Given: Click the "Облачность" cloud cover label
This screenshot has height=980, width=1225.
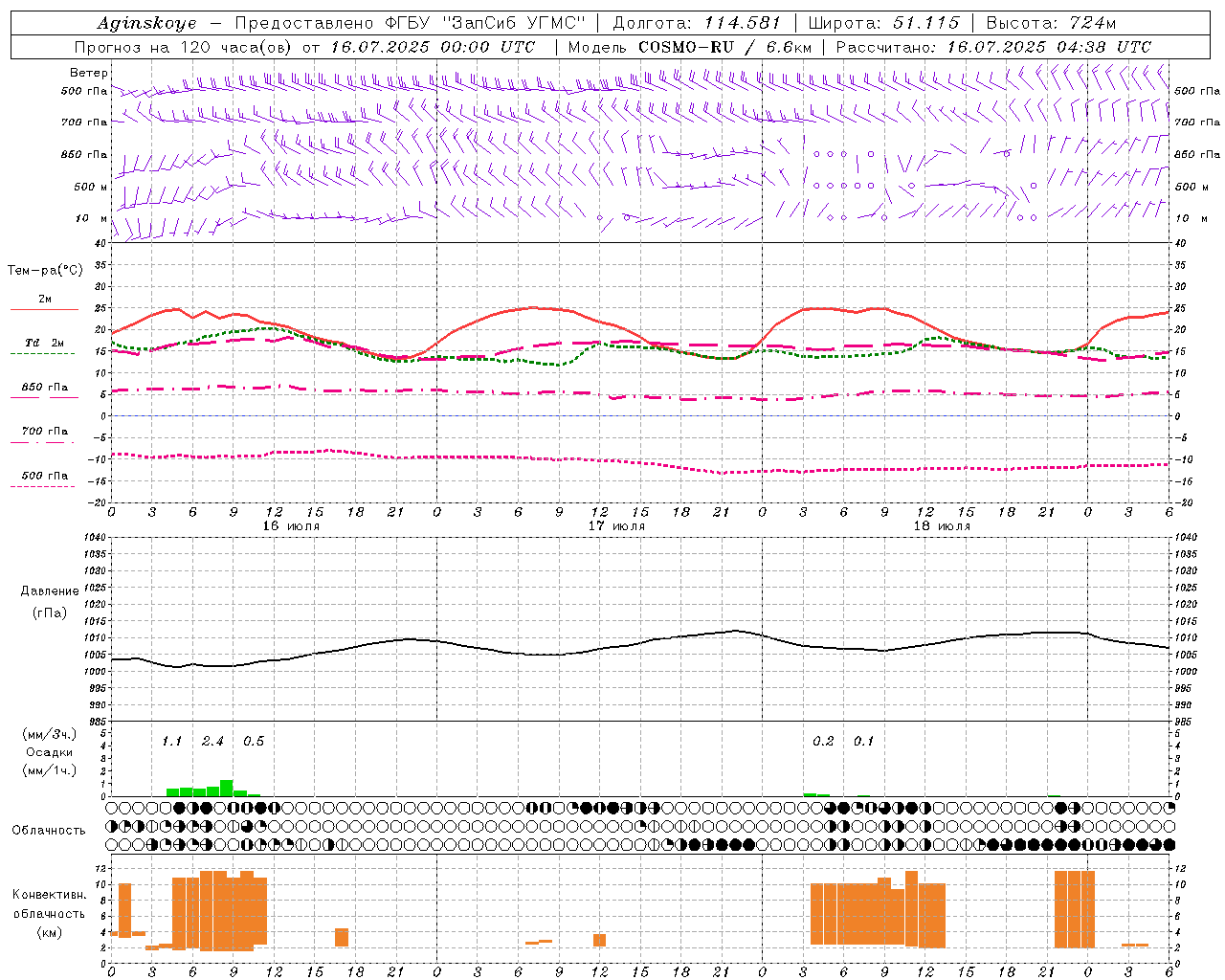Looking at the screenshot, I should (x=49, y=830).
